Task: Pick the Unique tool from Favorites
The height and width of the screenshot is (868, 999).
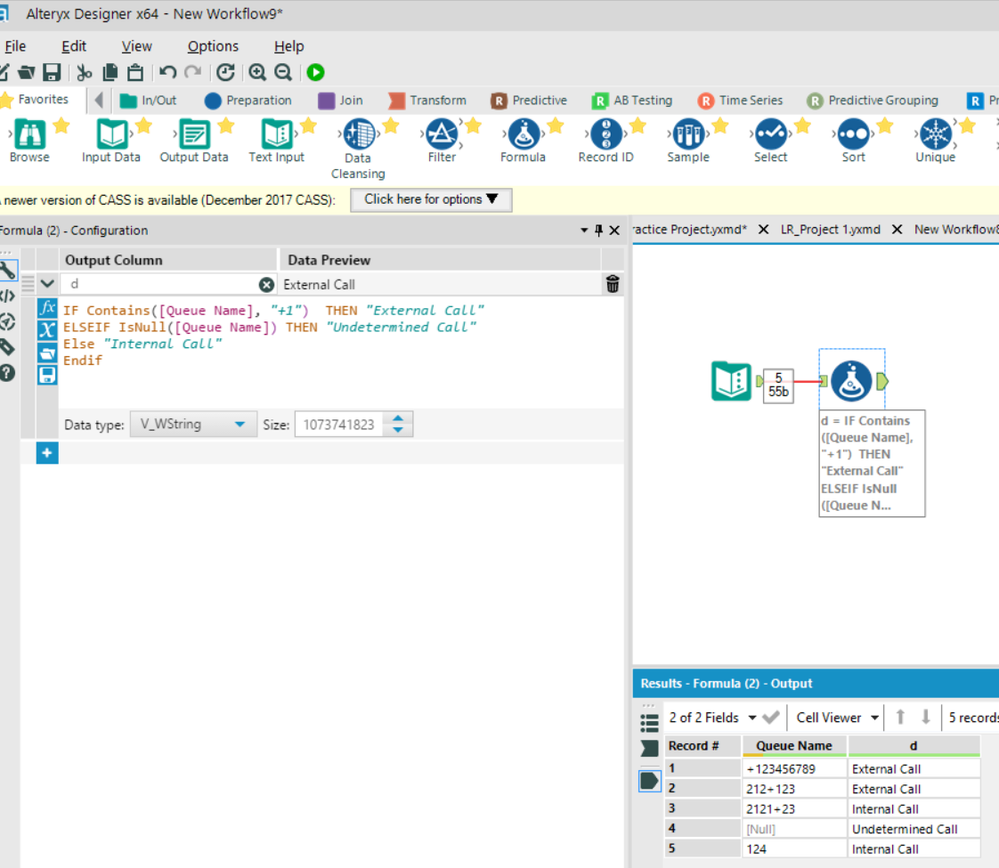Action: tap(935, 135)
